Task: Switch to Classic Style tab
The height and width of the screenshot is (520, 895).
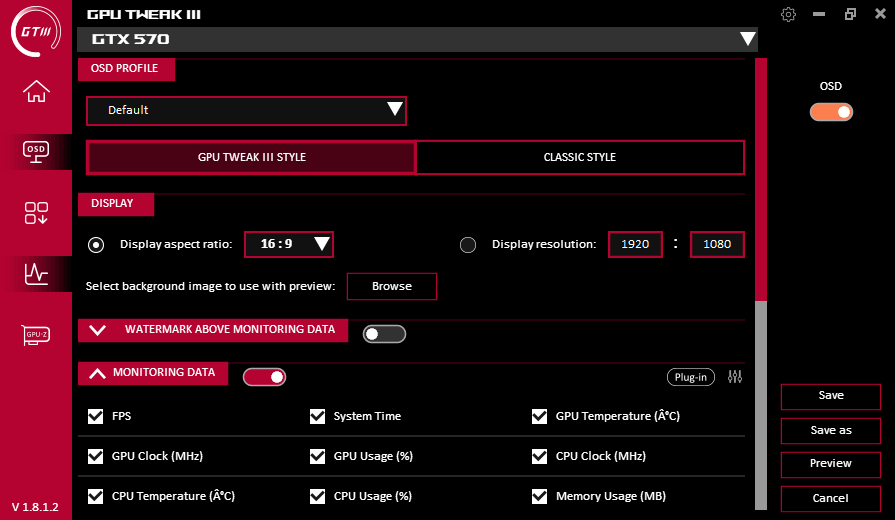Action: coord(580,157)
